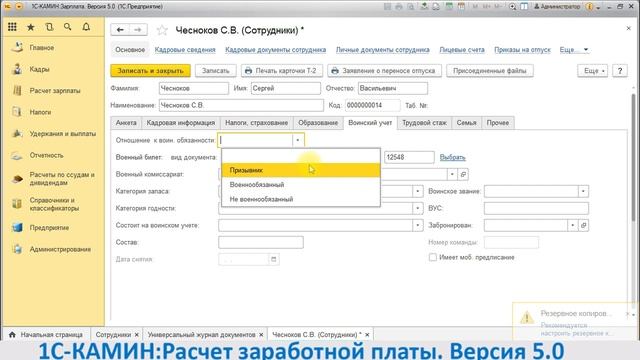Click the Записать и закрыть button

151,71
